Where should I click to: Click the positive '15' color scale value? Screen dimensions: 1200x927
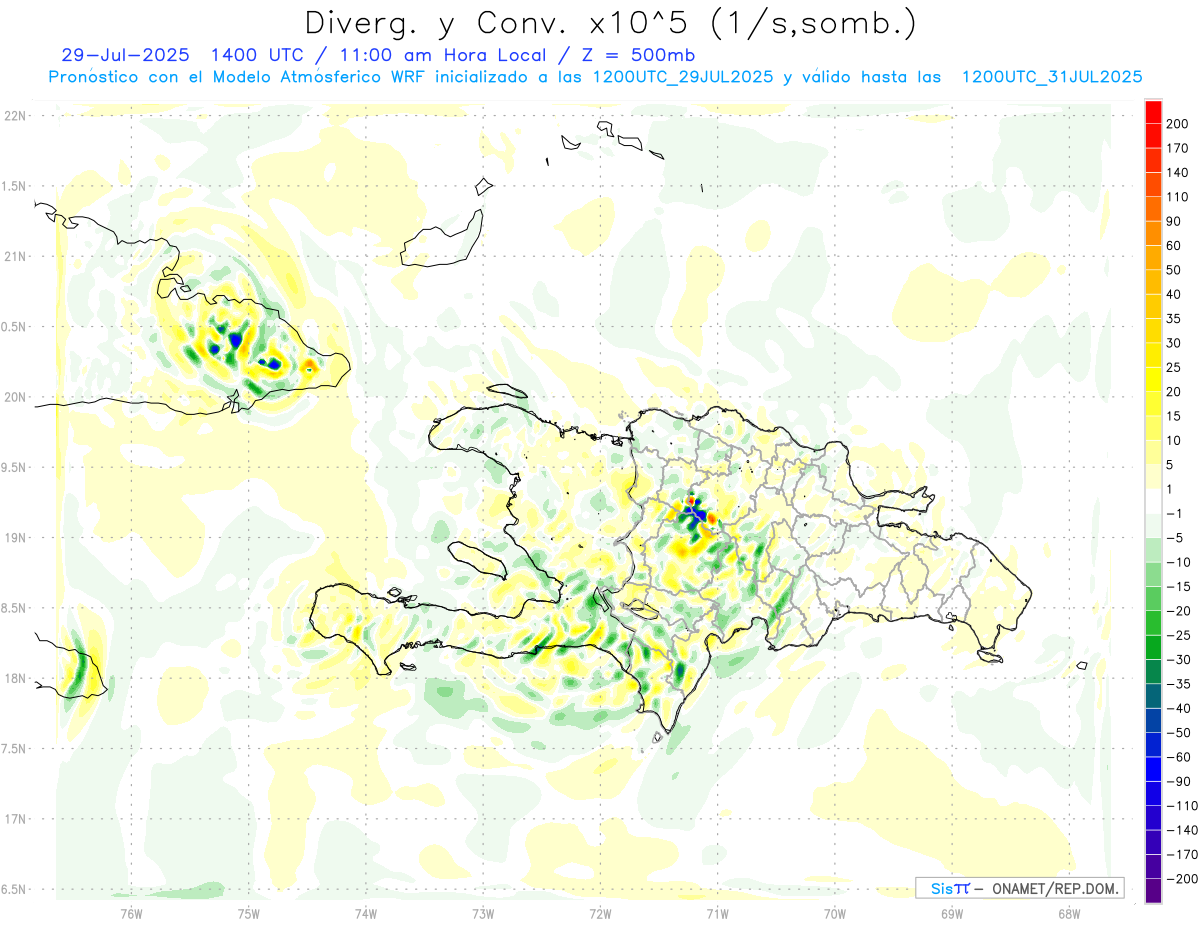tap(1174, 416)
